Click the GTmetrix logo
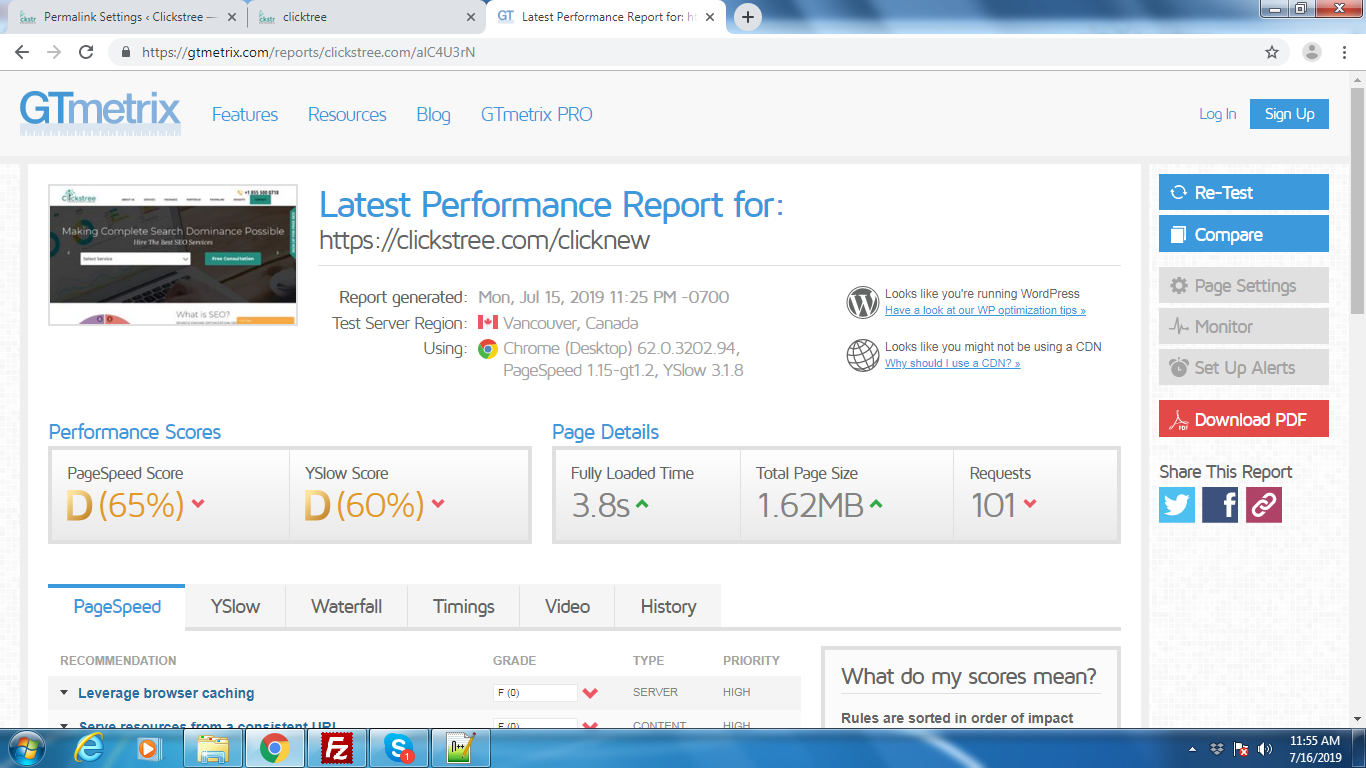Screen dimensions: 1366x768 click(100, 112)
